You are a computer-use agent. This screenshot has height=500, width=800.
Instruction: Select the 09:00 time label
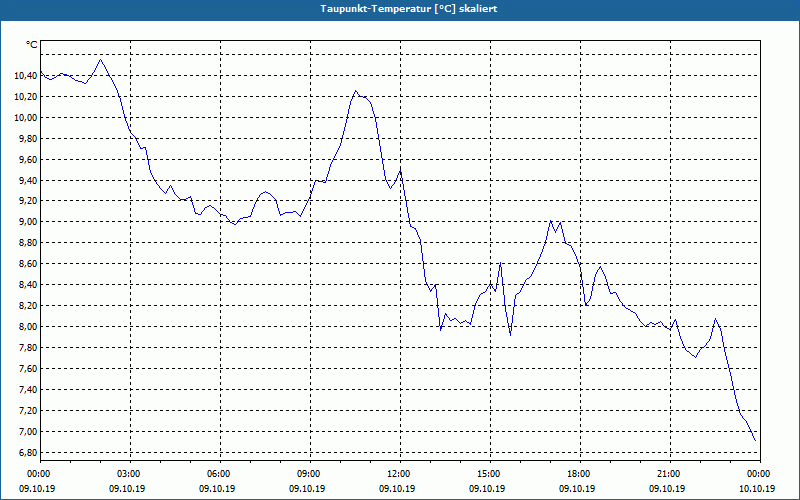[x=310, y=474]
